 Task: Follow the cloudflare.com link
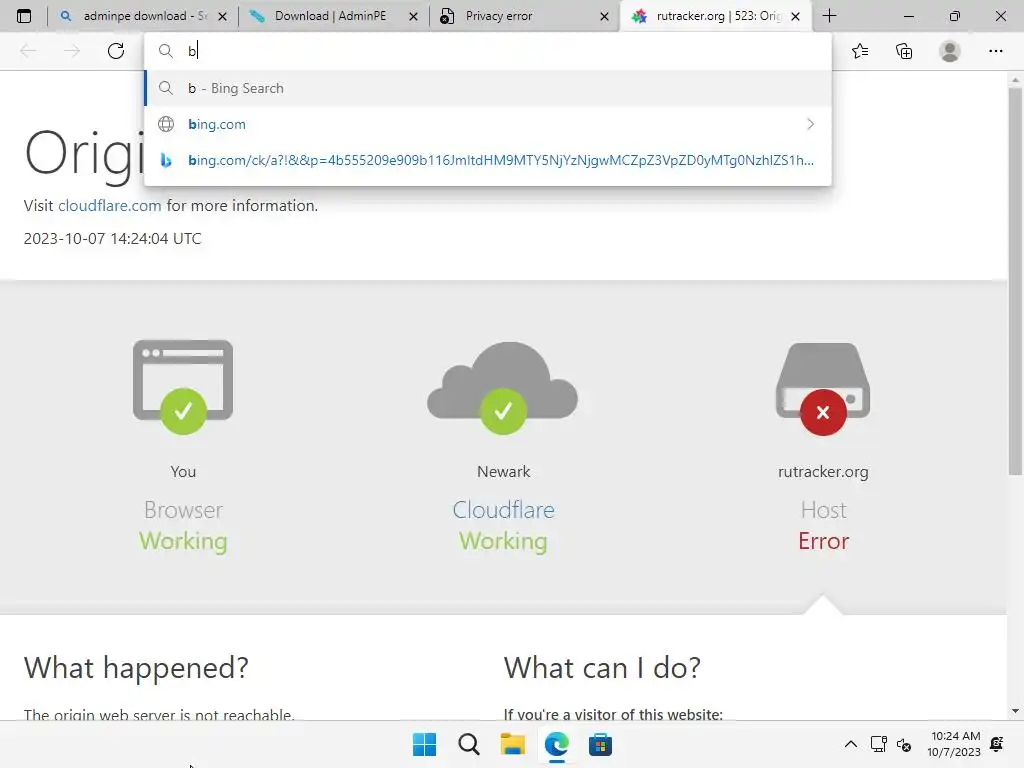110,206
